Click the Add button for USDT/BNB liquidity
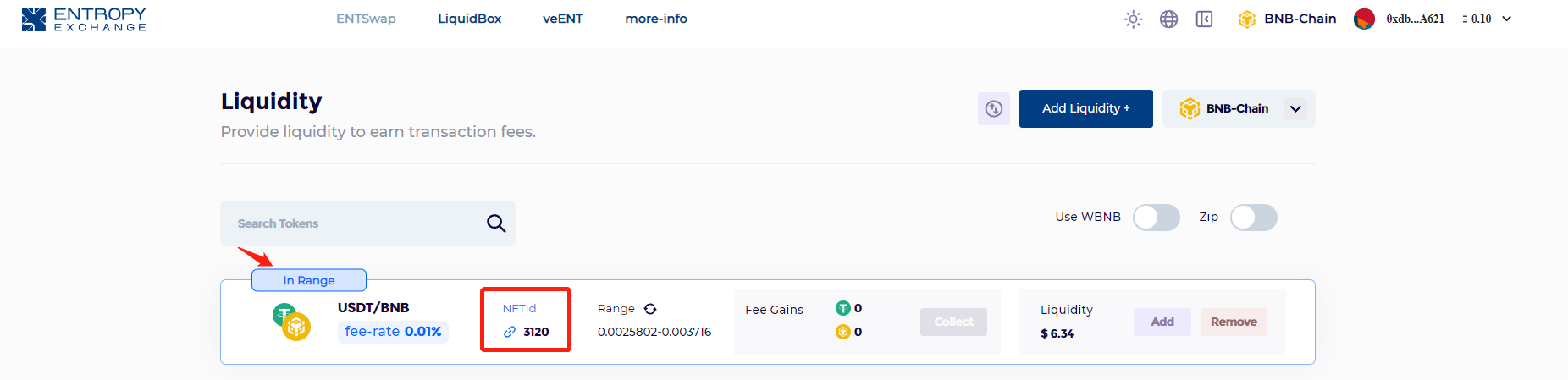Viewport: 1568px width, 380px height. click(1162, 322)
